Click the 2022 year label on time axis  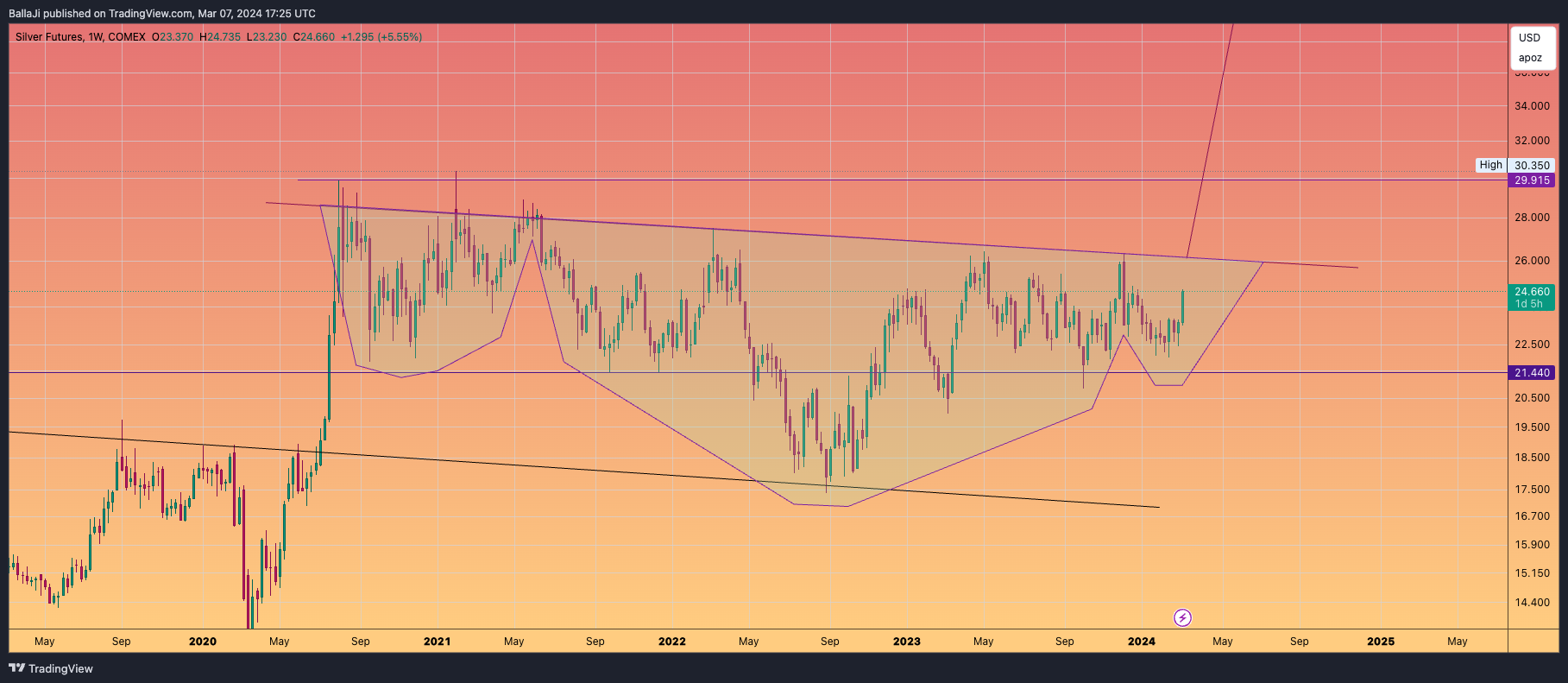672,642
